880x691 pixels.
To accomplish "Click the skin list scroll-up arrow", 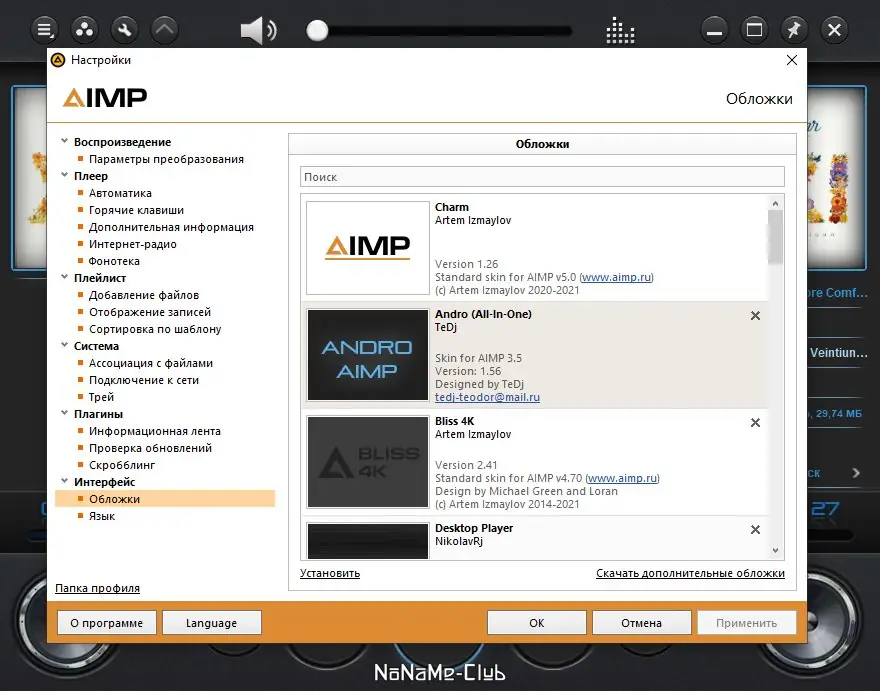I will pos(775,203).
